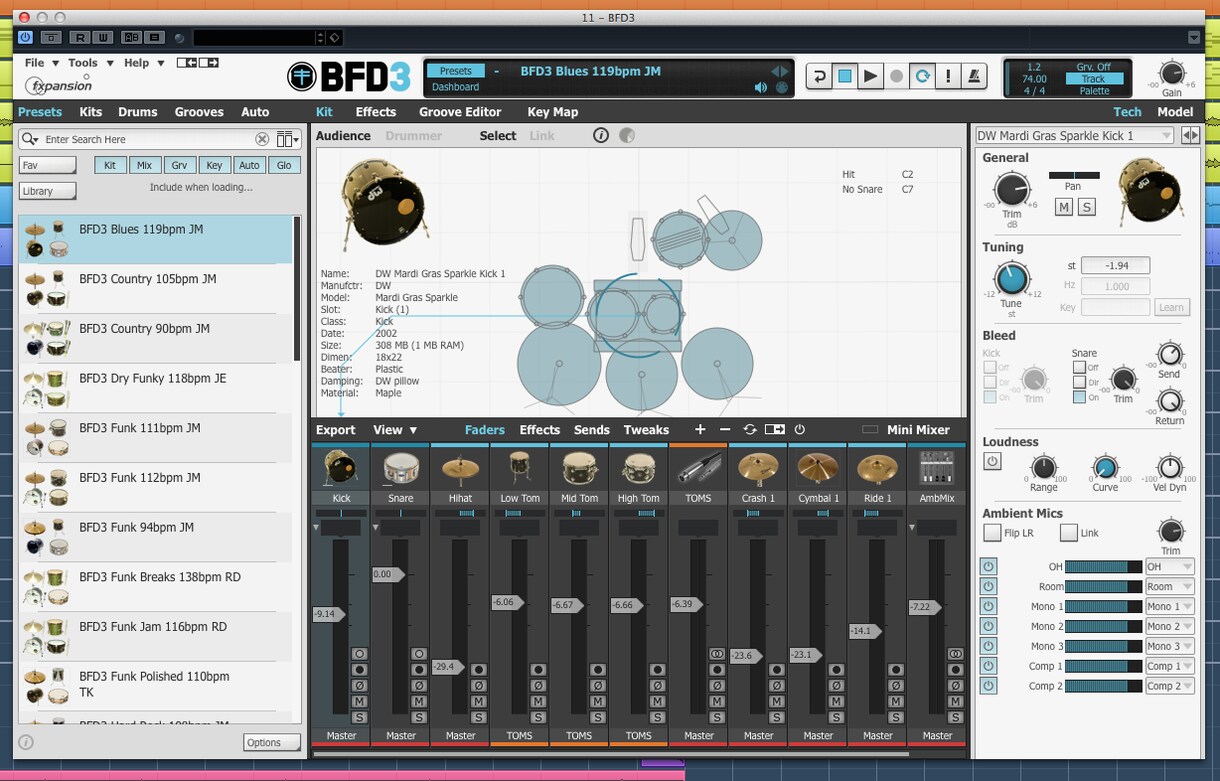The width and height of the screenshot is (1220, 781).
Task: Click the Grv filter button
Action: pos(179,165)
